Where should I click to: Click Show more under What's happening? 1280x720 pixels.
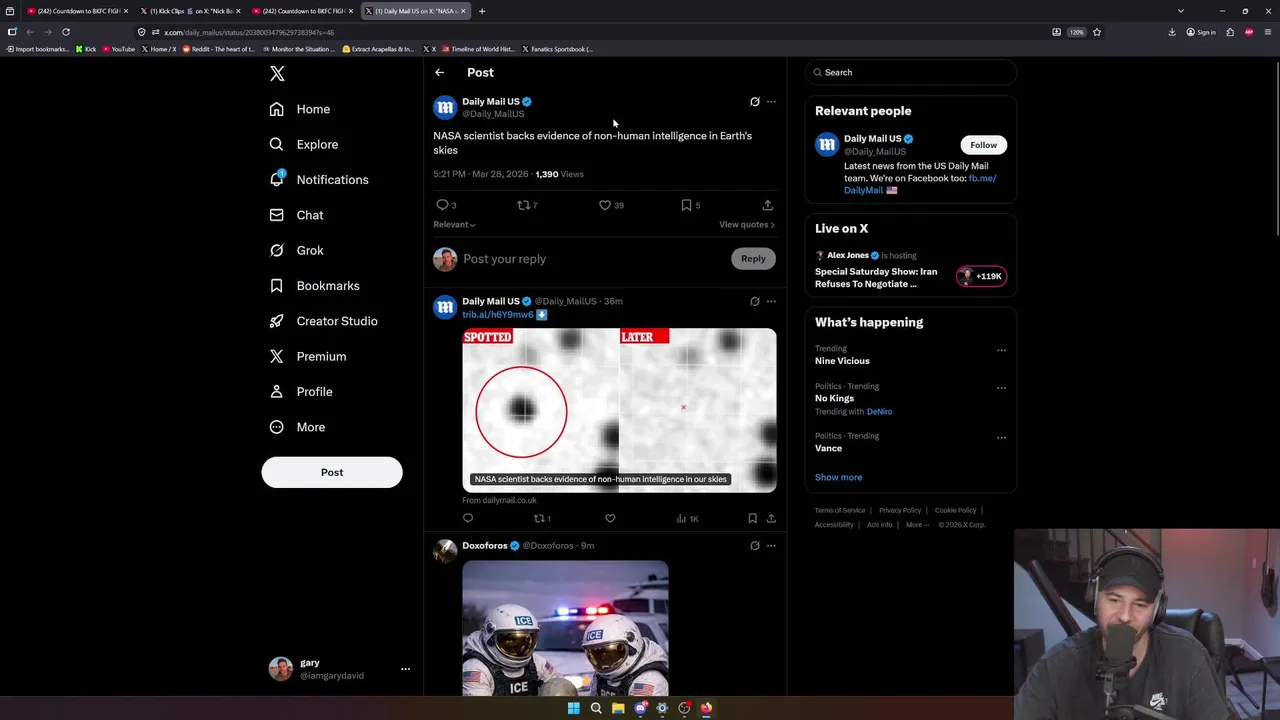click(838, 477)
